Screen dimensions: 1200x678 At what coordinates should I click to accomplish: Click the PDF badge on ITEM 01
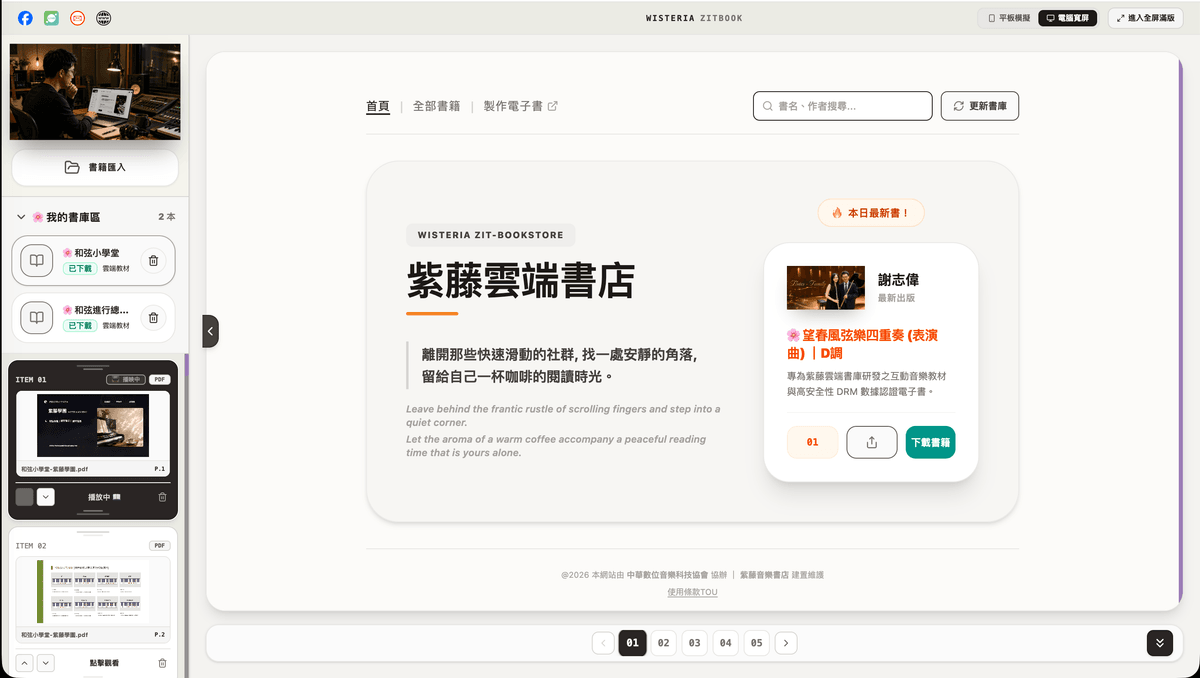pyautogui.click(x=160, y=380)
